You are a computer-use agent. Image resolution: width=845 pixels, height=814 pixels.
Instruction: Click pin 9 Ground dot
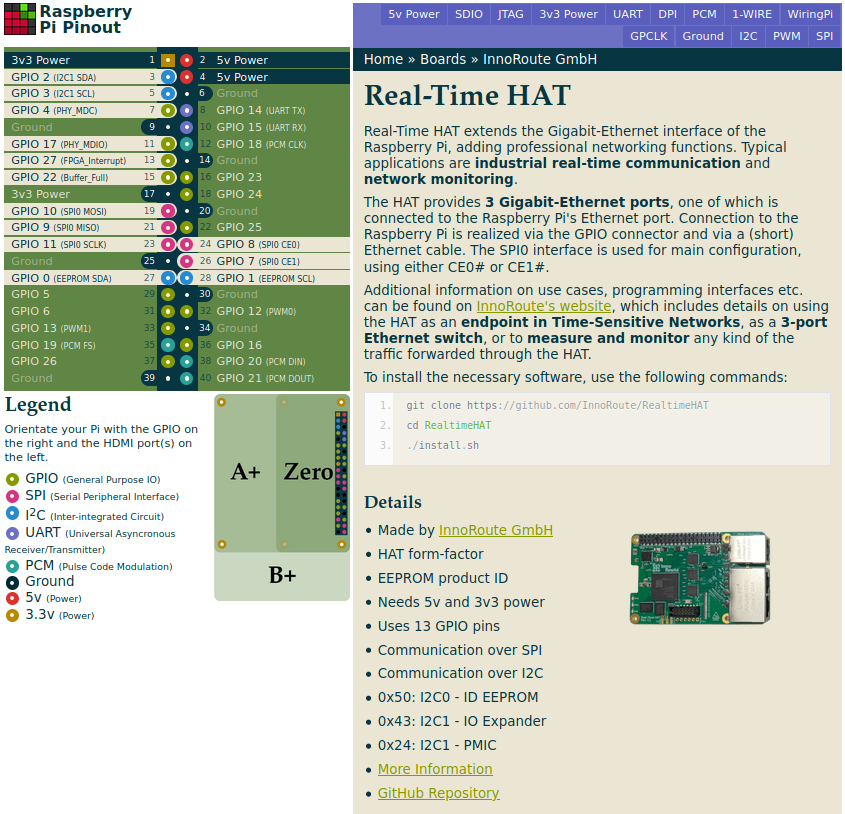tap(168, 127)
